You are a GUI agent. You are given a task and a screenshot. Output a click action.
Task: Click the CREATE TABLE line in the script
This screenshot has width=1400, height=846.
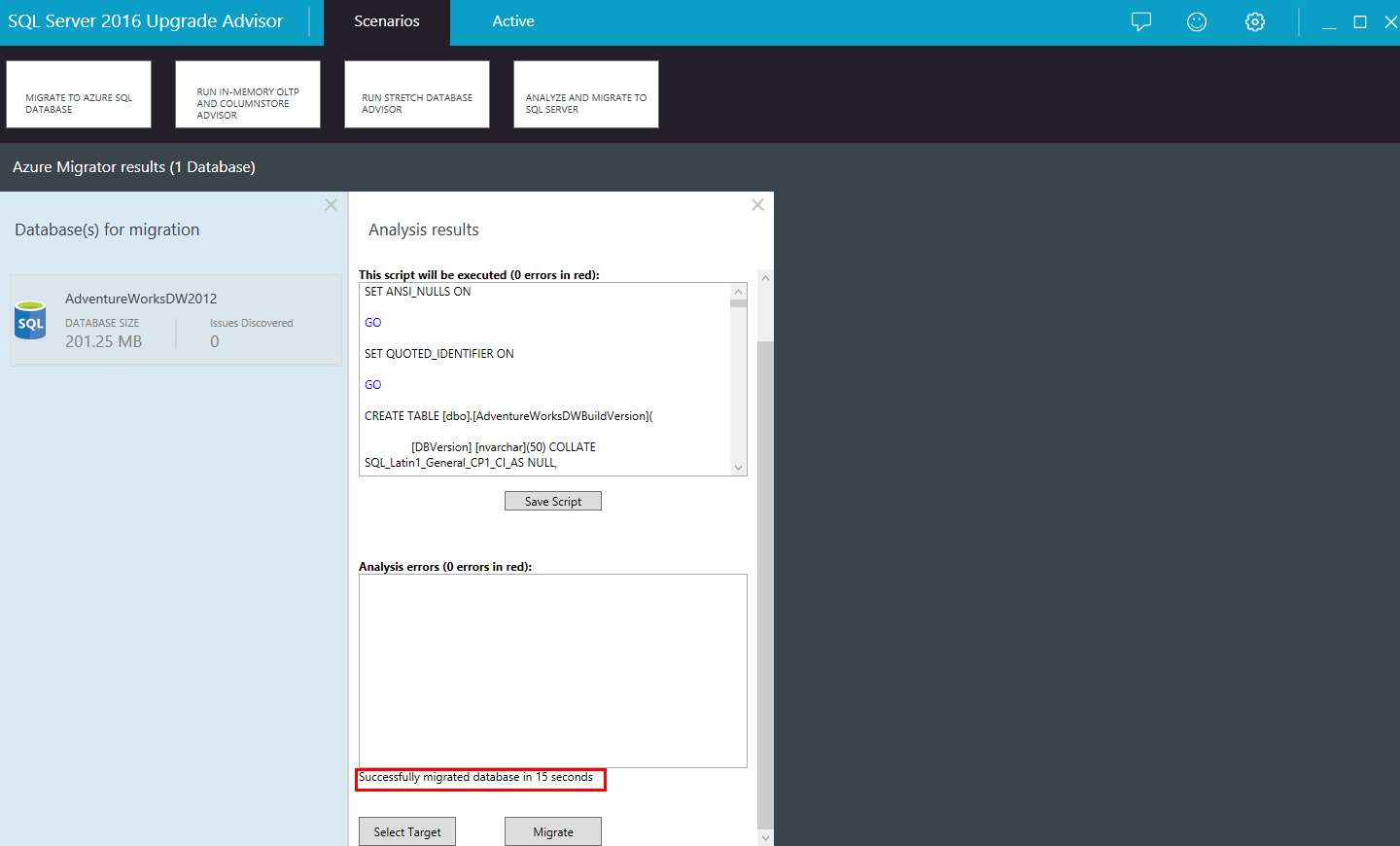pos(508,416)
